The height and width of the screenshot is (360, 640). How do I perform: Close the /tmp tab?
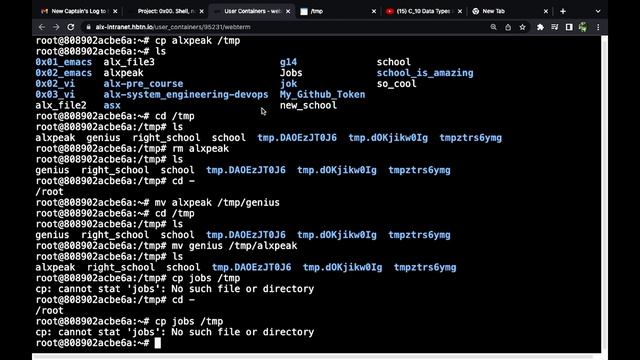tap(373, 11)
